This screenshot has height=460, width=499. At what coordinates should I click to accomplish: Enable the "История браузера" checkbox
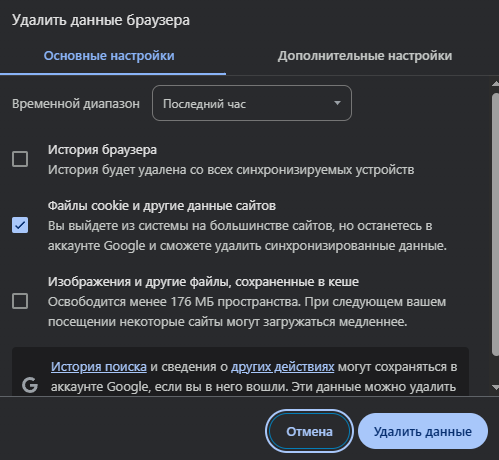pyautogui.click(x=20, y=159)
